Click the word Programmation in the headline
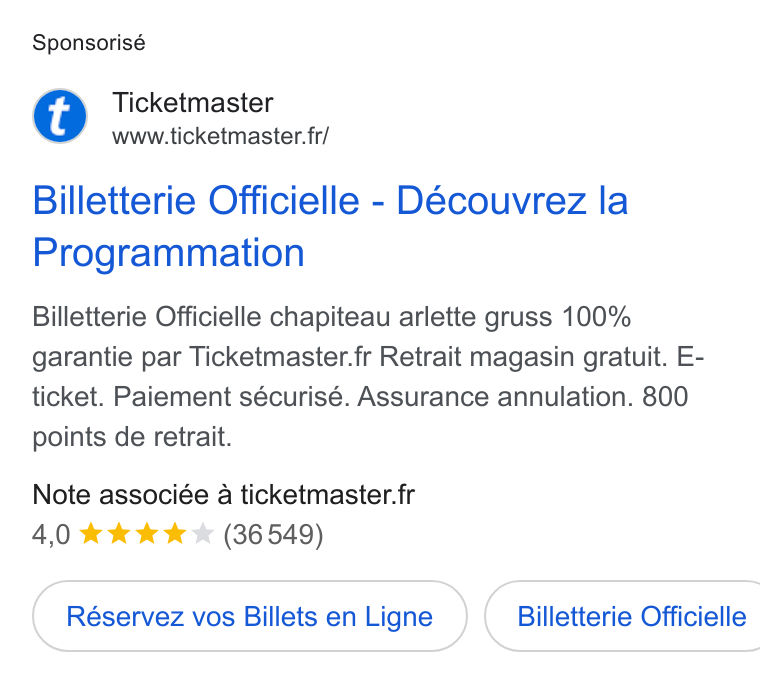The width and height of the screenshot is (760, 684). pos(168,253)
